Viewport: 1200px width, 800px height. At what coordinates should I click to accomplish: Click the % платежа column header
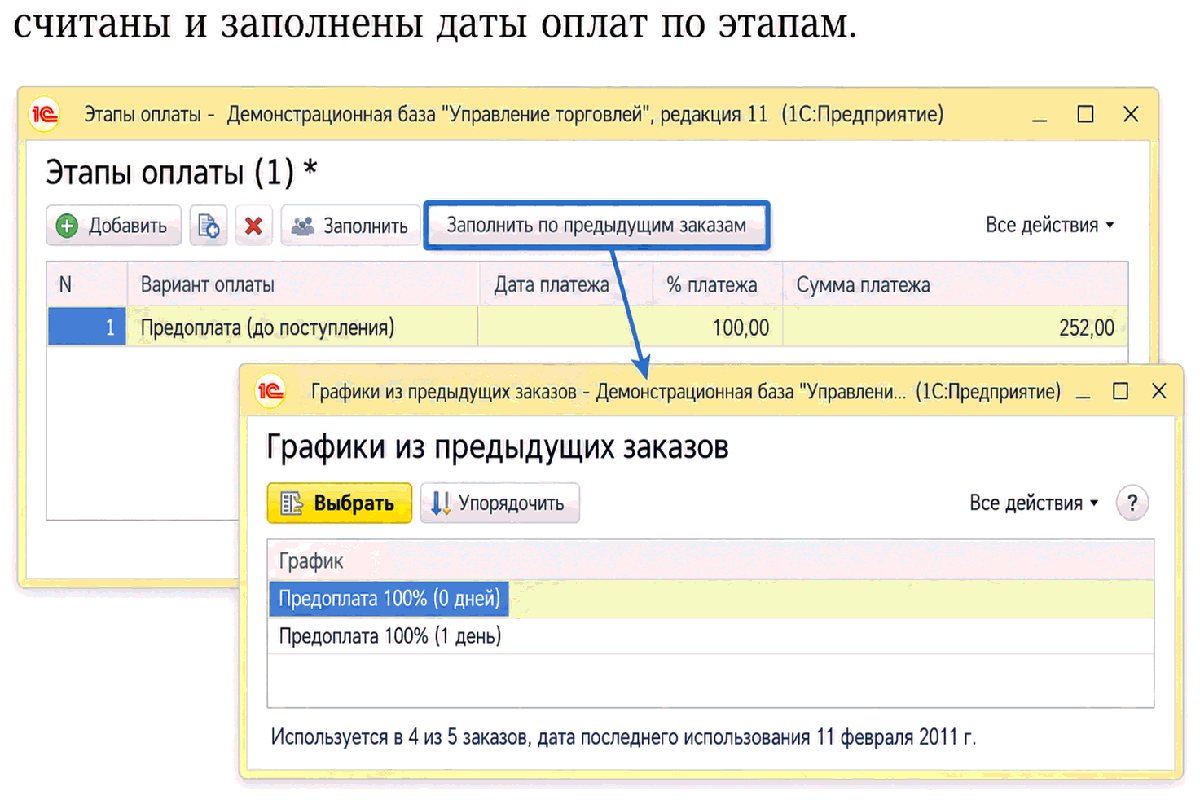[718, 285]
